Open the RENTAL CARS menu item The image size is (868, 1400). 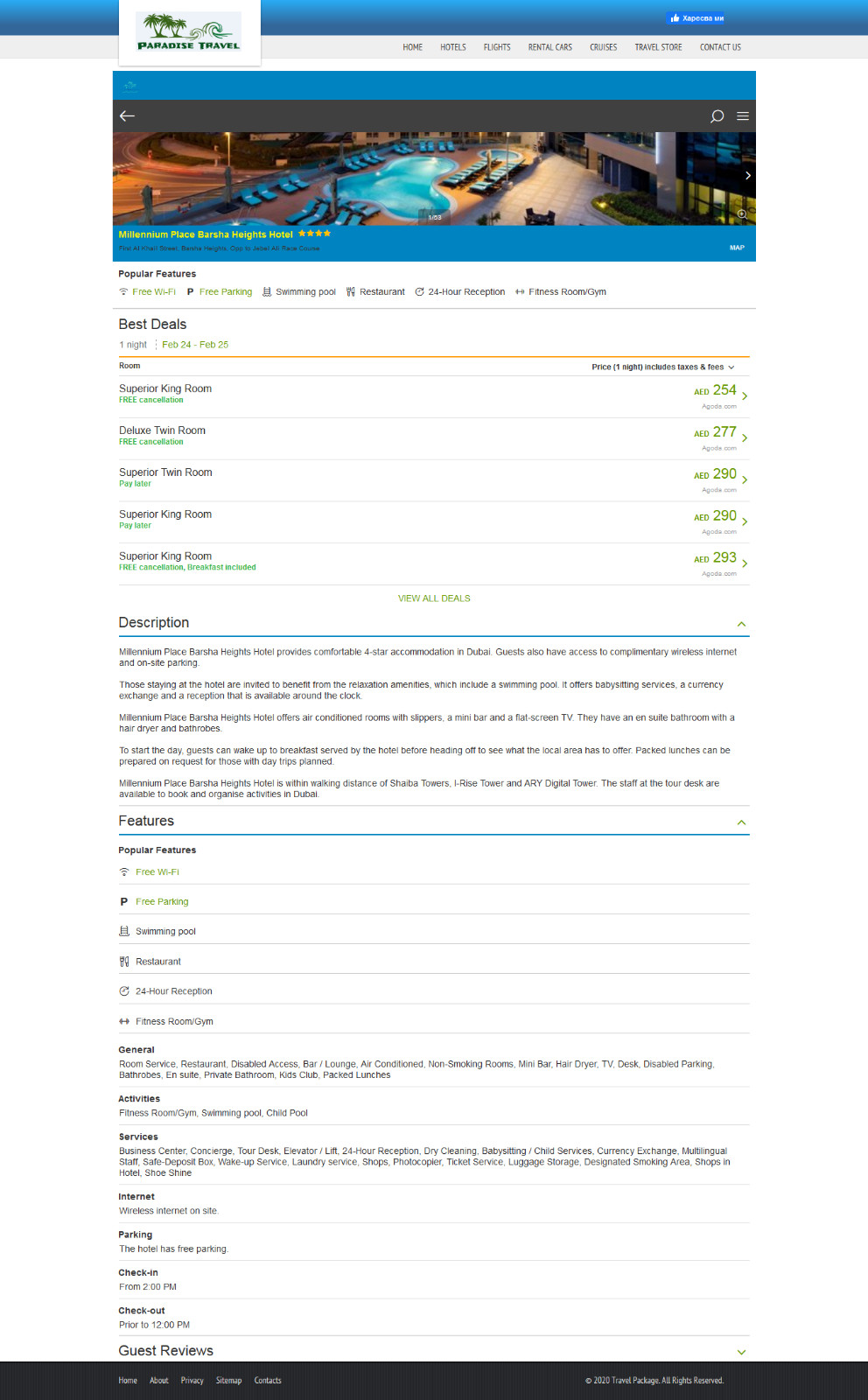550,47
